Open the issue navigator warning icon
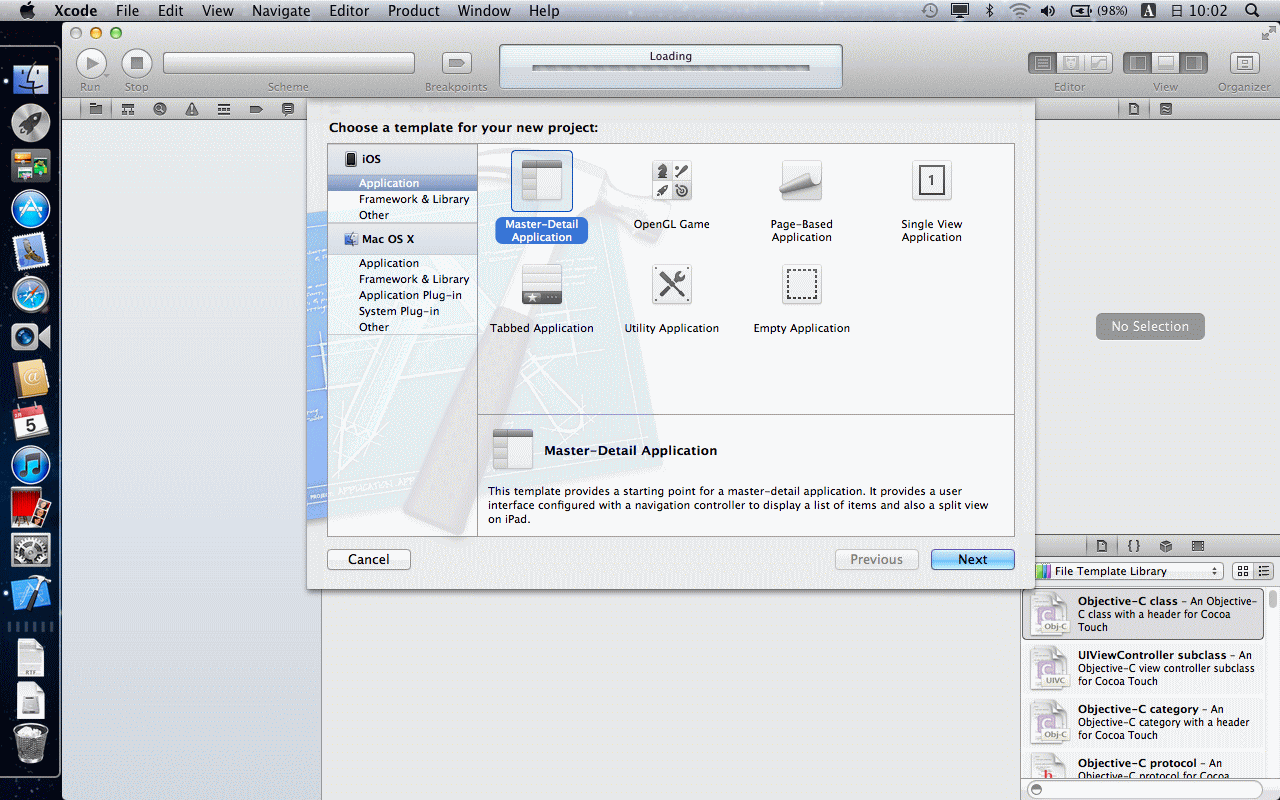 (x=192, y=109)
